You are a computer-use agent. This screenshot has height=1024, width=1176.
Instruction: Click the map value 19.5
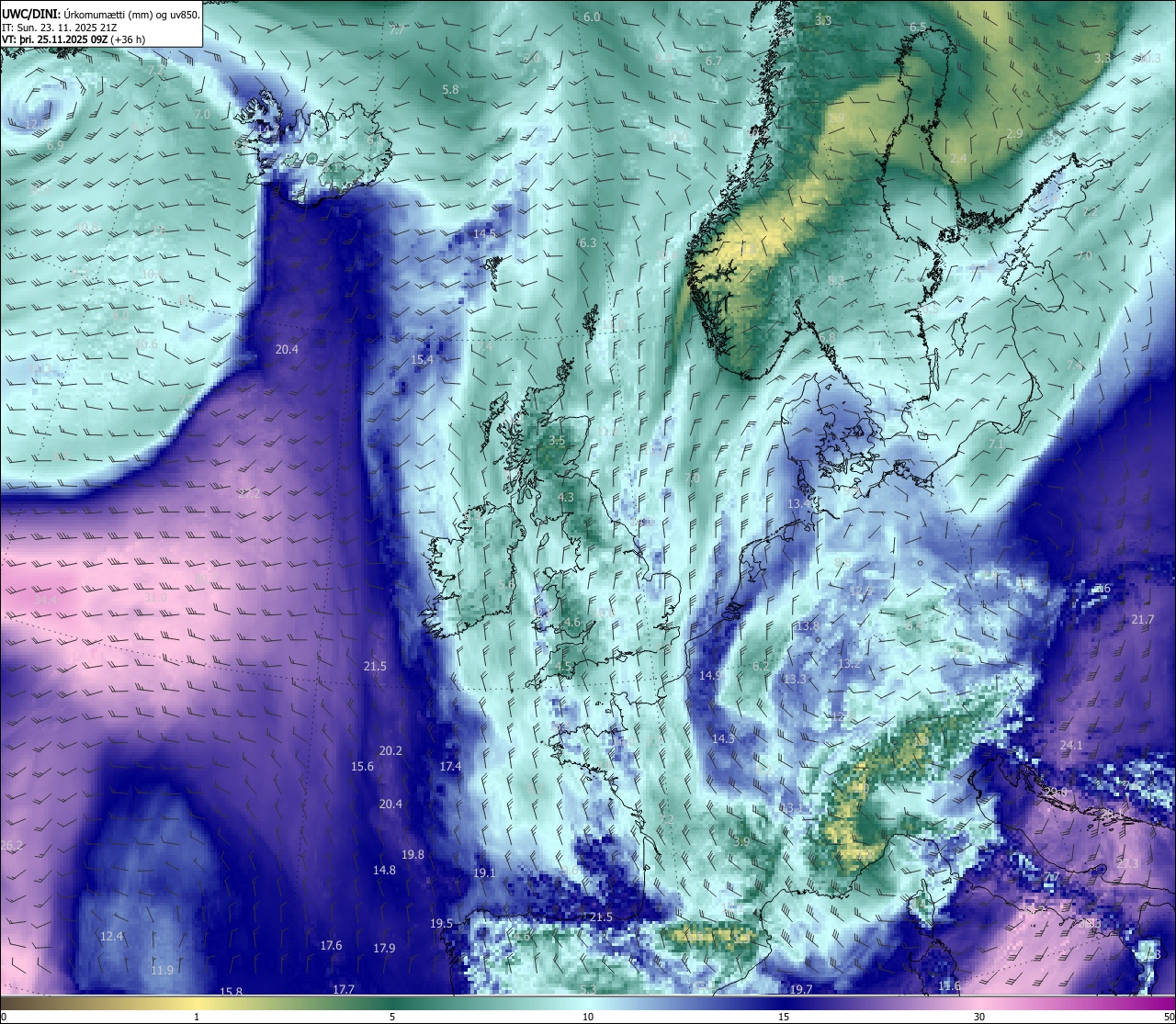441,924
